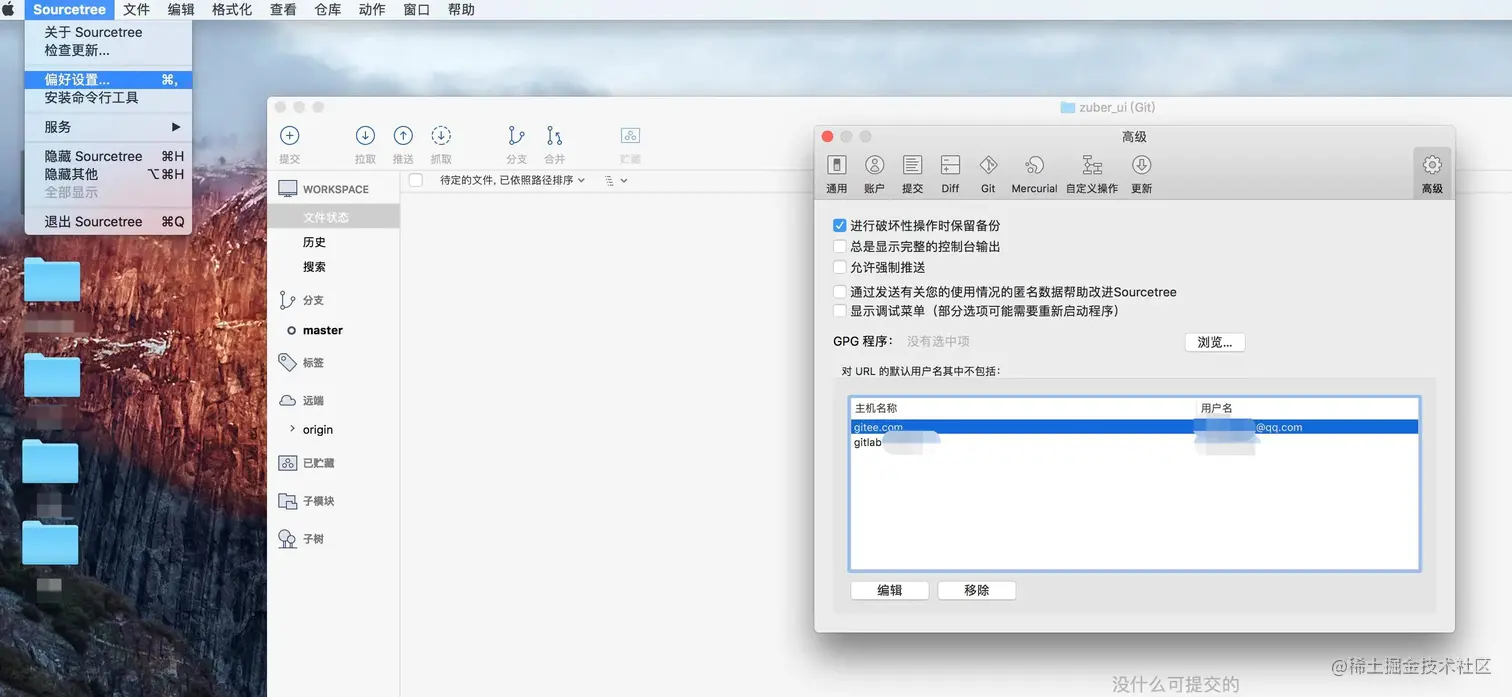Choose Hide Sourcetree (隐藏 Sourcetree) menu entry

[109, 156]
